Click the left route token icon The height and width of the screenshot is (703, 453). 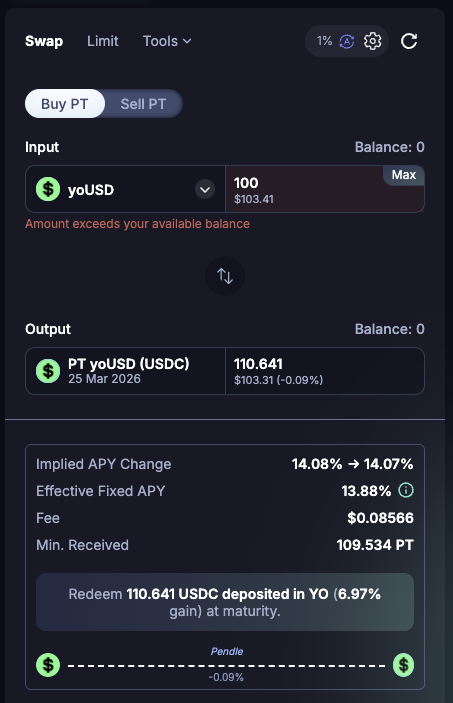click(48, 665)
